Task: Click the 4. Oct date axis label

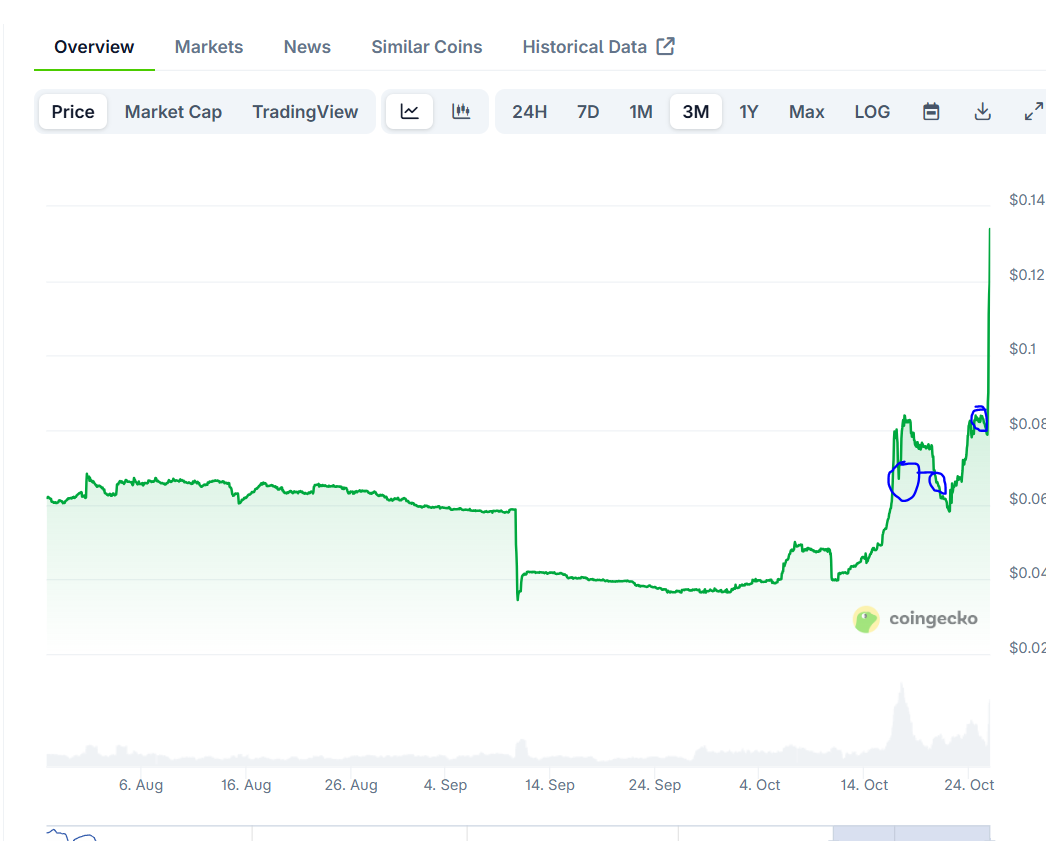Action: (759, 785)
